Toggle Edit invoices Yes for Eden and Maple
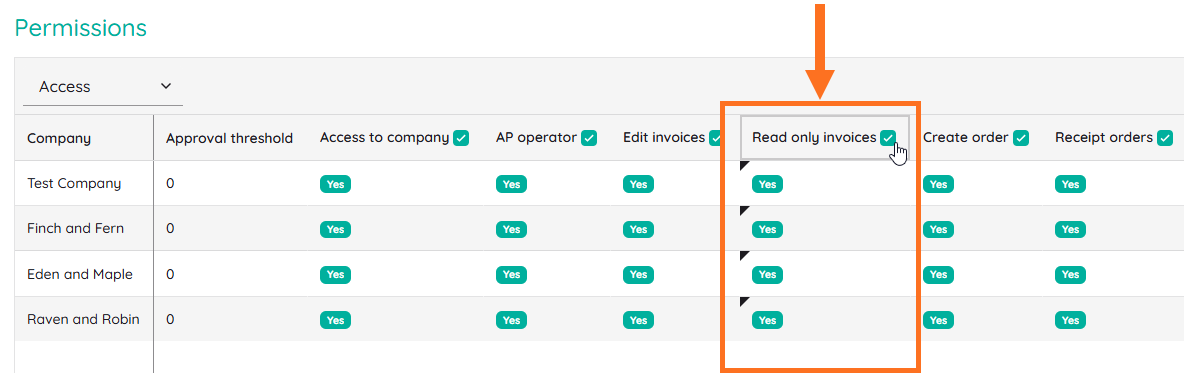 (638, 275)
